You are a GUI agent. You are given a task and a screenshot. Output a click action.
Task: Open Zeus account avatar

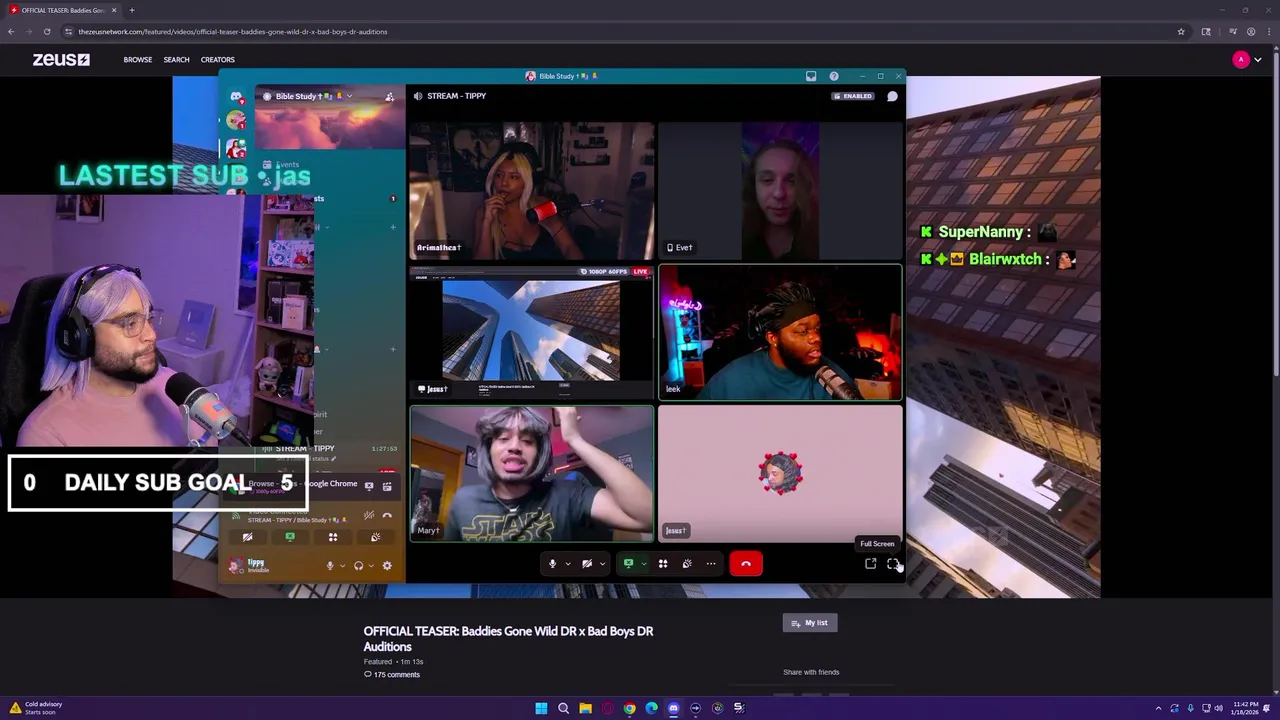[1241, 60]
